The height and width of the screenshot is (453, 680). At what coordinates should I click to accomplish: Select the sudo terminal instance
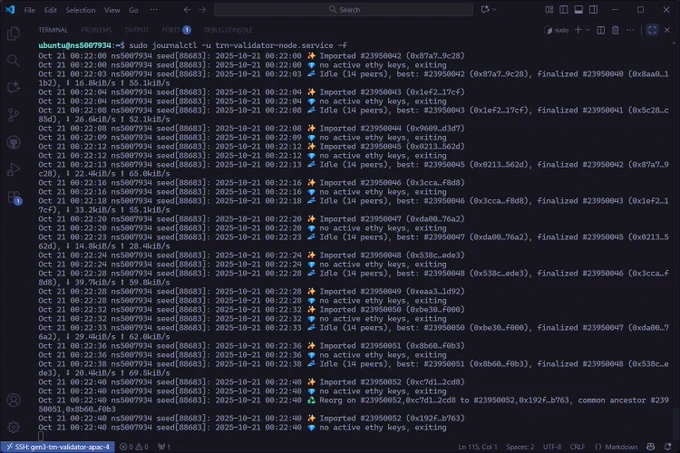tap(557, 30)
